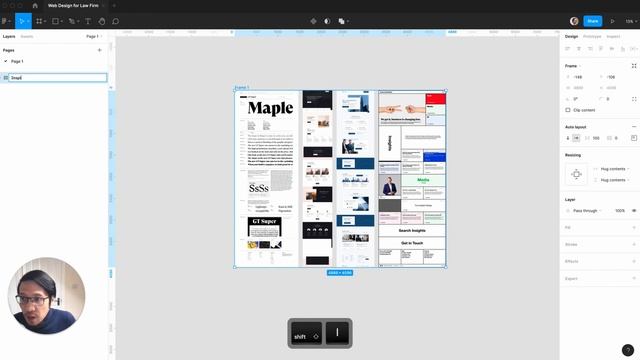The image size is (640, 360).
Task: Click the Align horizontal centers icon
Action: 579,49
